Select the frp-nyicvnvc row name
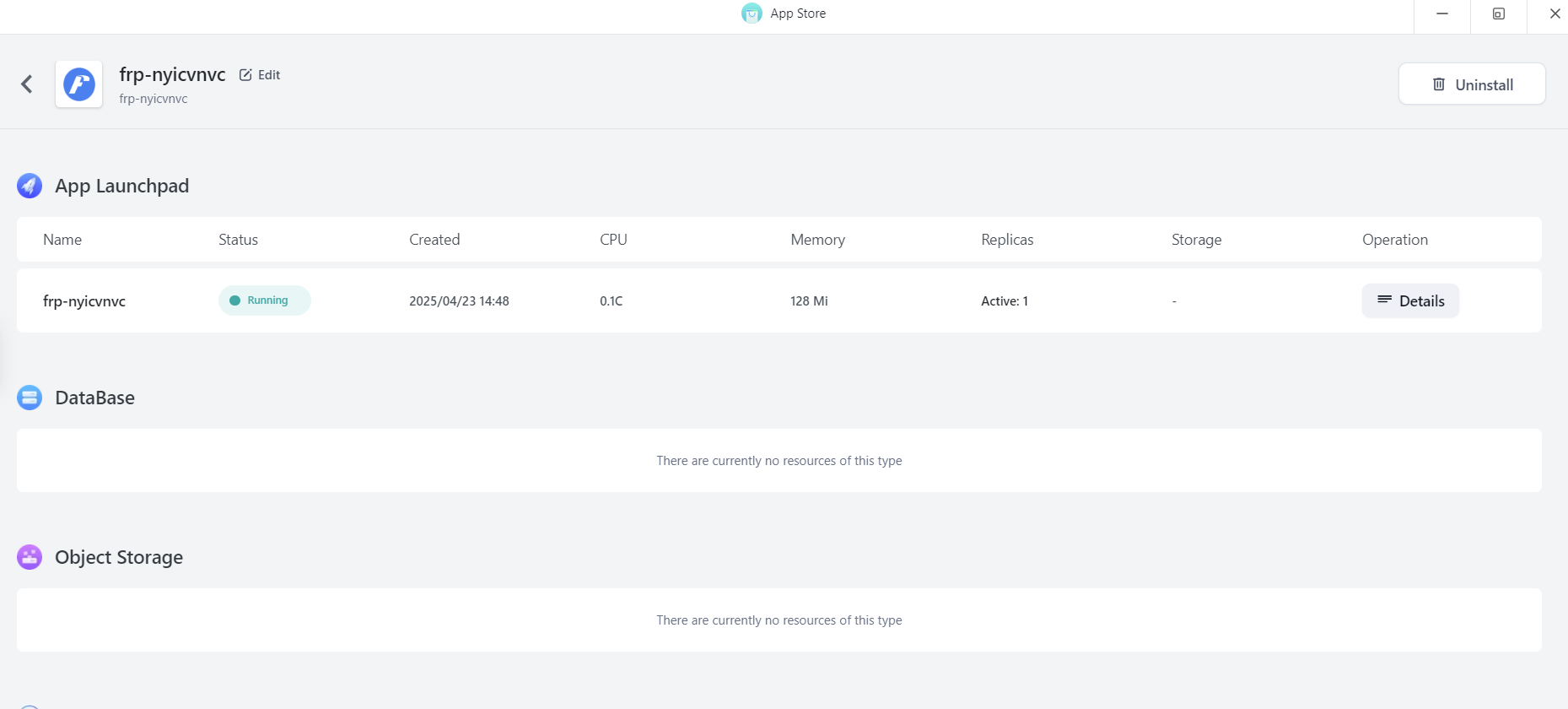The height and width of the screenshot is (709, 1568). point(84,301)
